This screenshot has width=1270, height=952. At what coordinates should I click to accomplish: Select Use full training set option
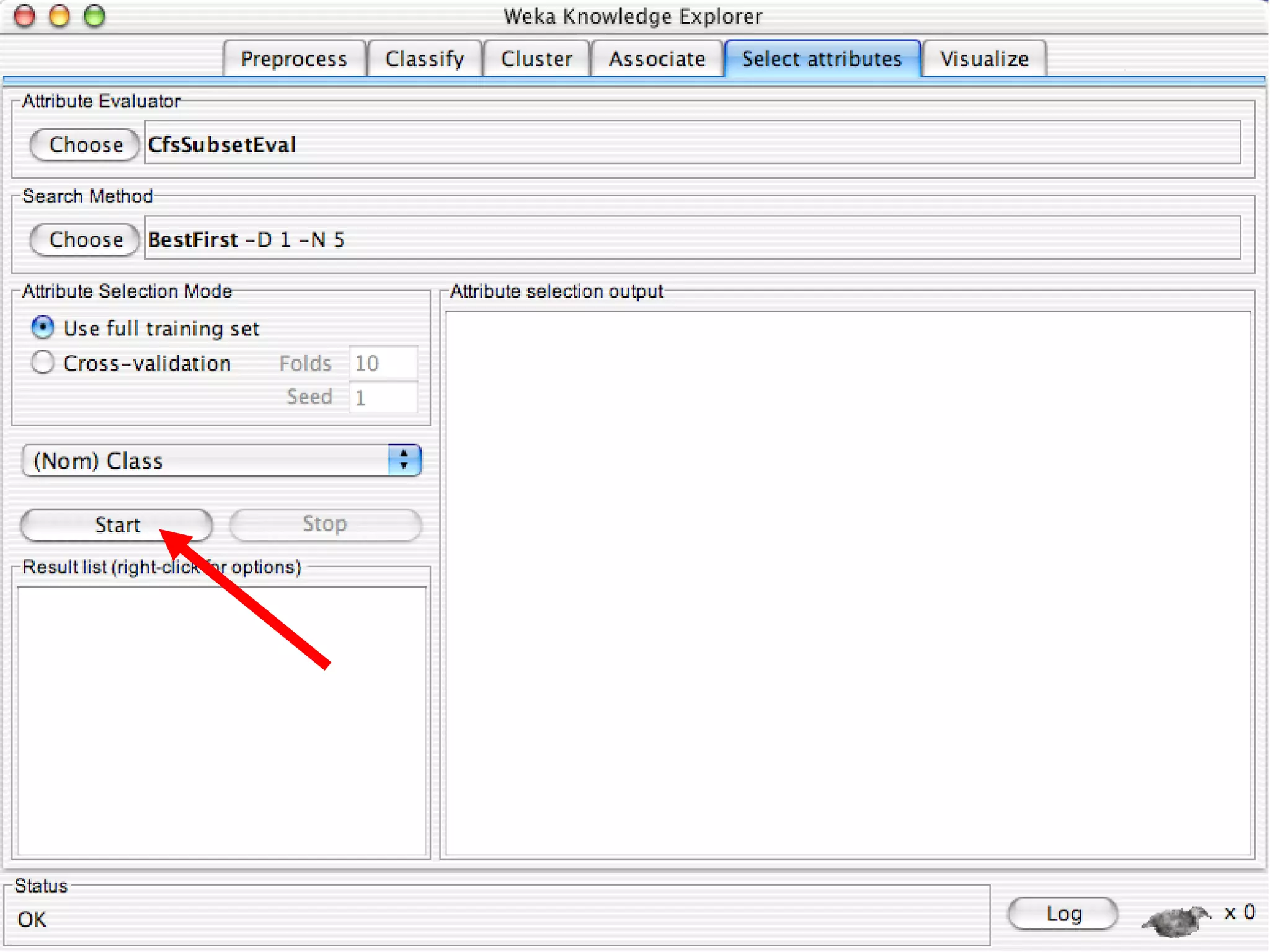(x=42, y=327)
